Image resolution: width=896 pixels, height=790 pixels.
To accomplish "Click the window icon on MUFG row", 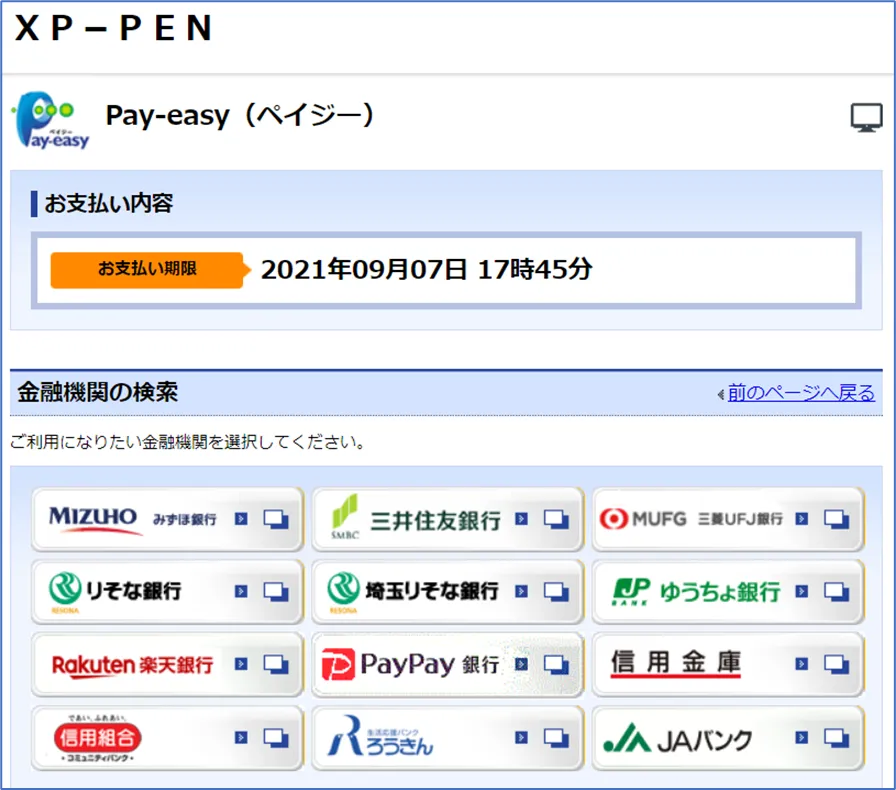I will pos(836,519).
